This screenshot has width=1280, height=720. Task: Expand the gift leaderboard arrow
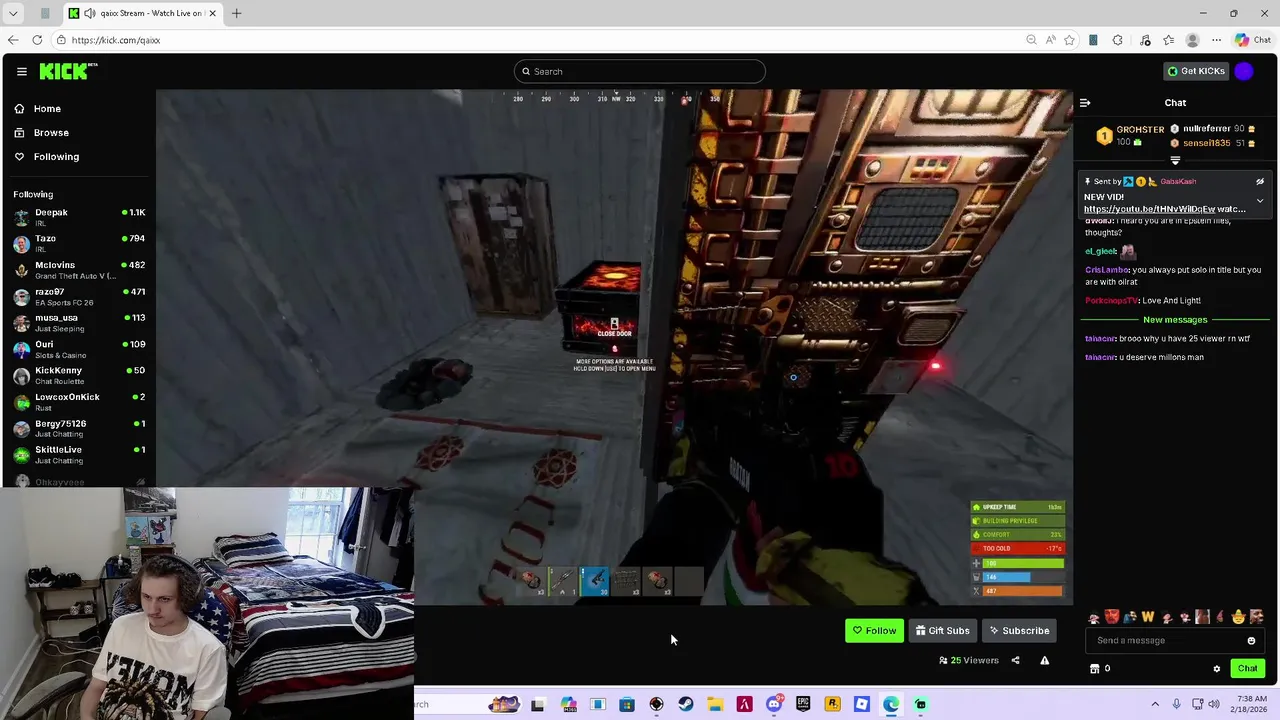click(1175, 160)
